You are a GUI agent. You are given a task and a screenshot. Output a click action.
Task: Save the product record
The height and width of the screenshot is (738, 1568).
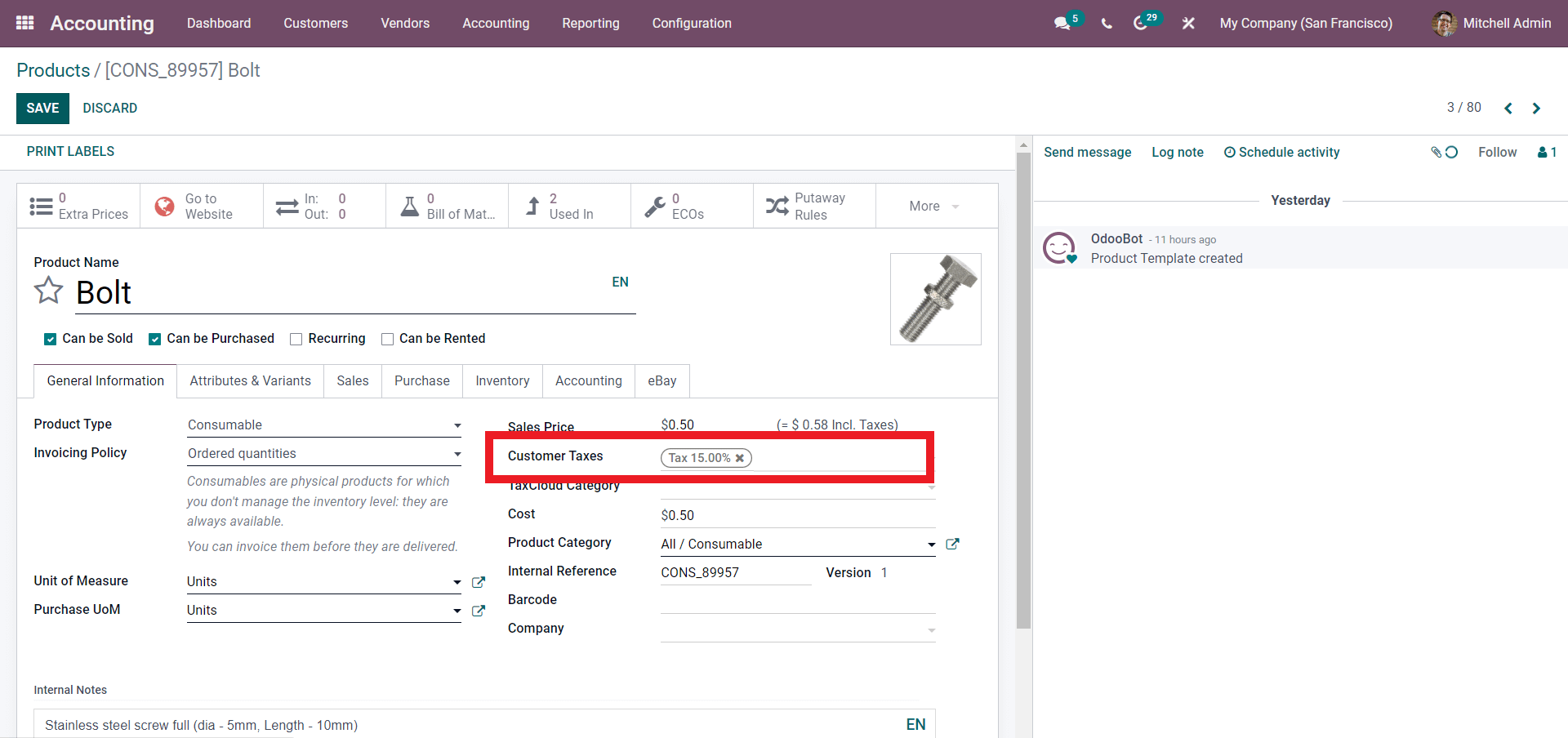pos(42,109)
